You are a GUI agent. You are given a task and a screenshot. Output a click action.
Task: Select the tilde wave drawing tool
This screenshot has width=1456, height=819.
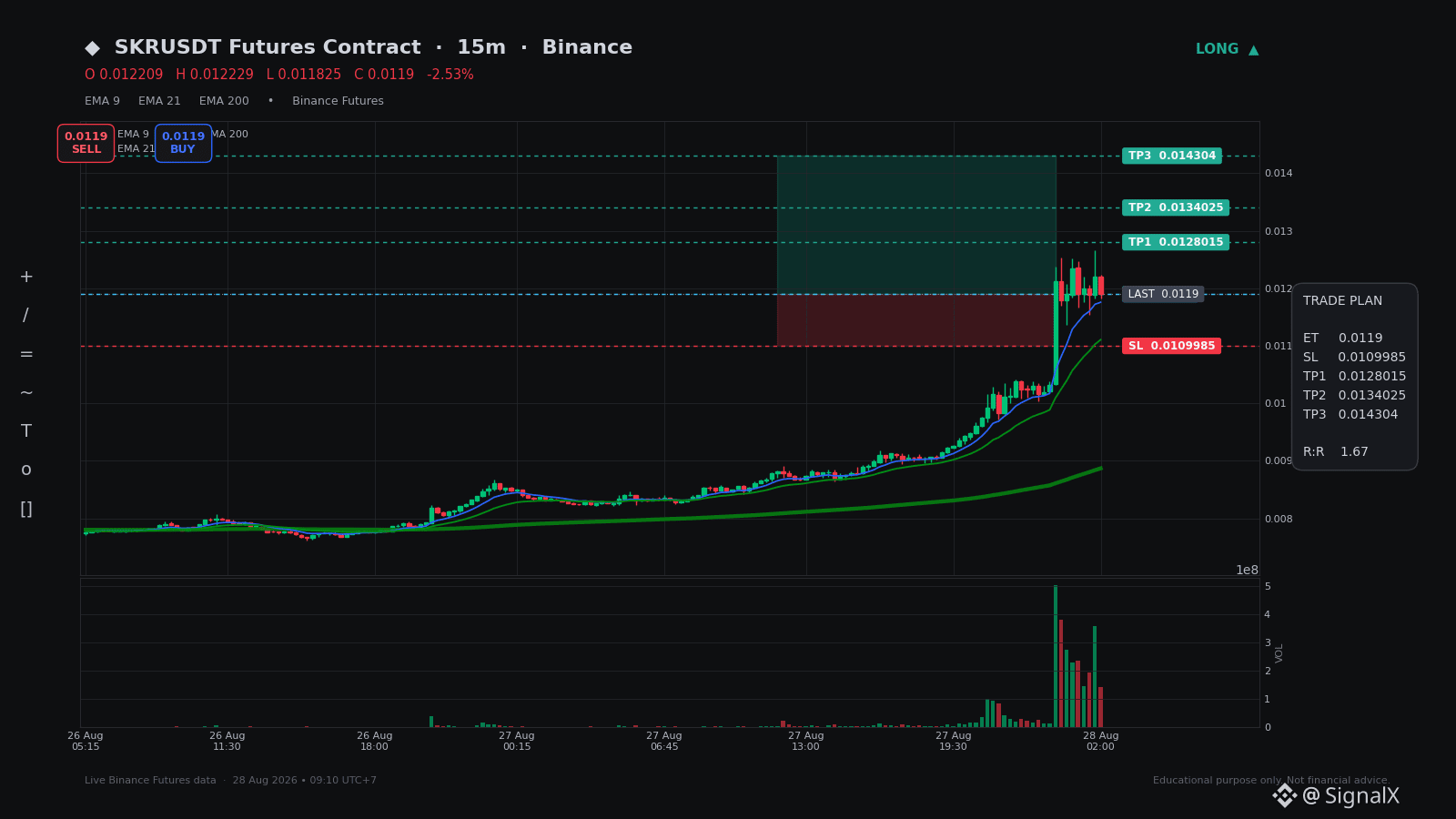click(26, 392)
